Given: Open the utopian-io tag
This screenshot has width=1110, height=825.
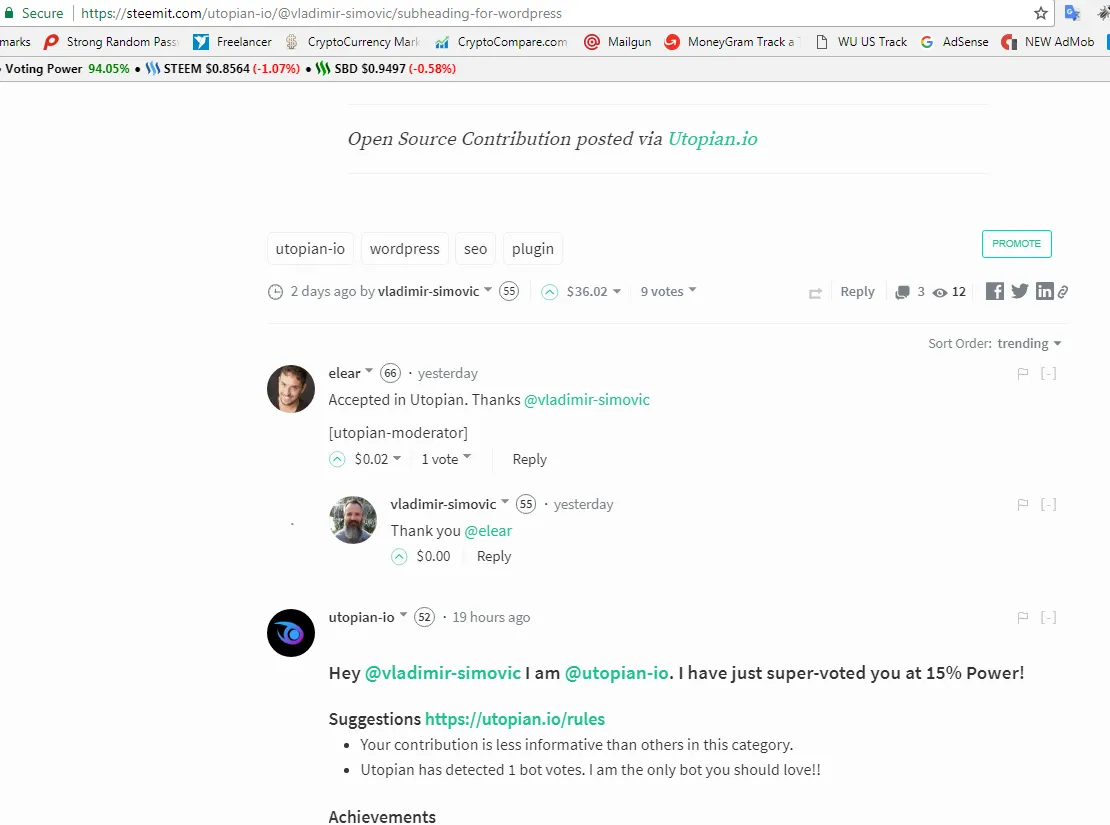Looking at the screenshot, I should pyautogui.click(x=310, y=249).
